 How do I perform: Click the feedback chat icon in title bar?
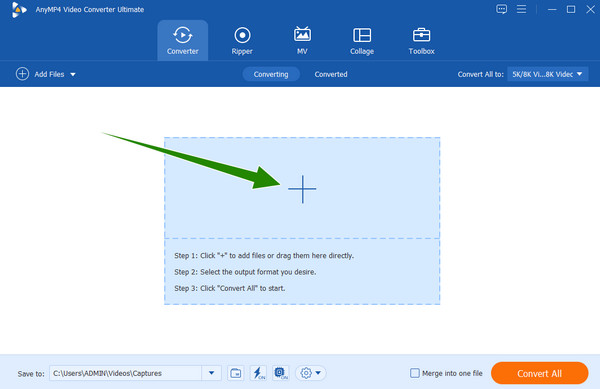501,9
